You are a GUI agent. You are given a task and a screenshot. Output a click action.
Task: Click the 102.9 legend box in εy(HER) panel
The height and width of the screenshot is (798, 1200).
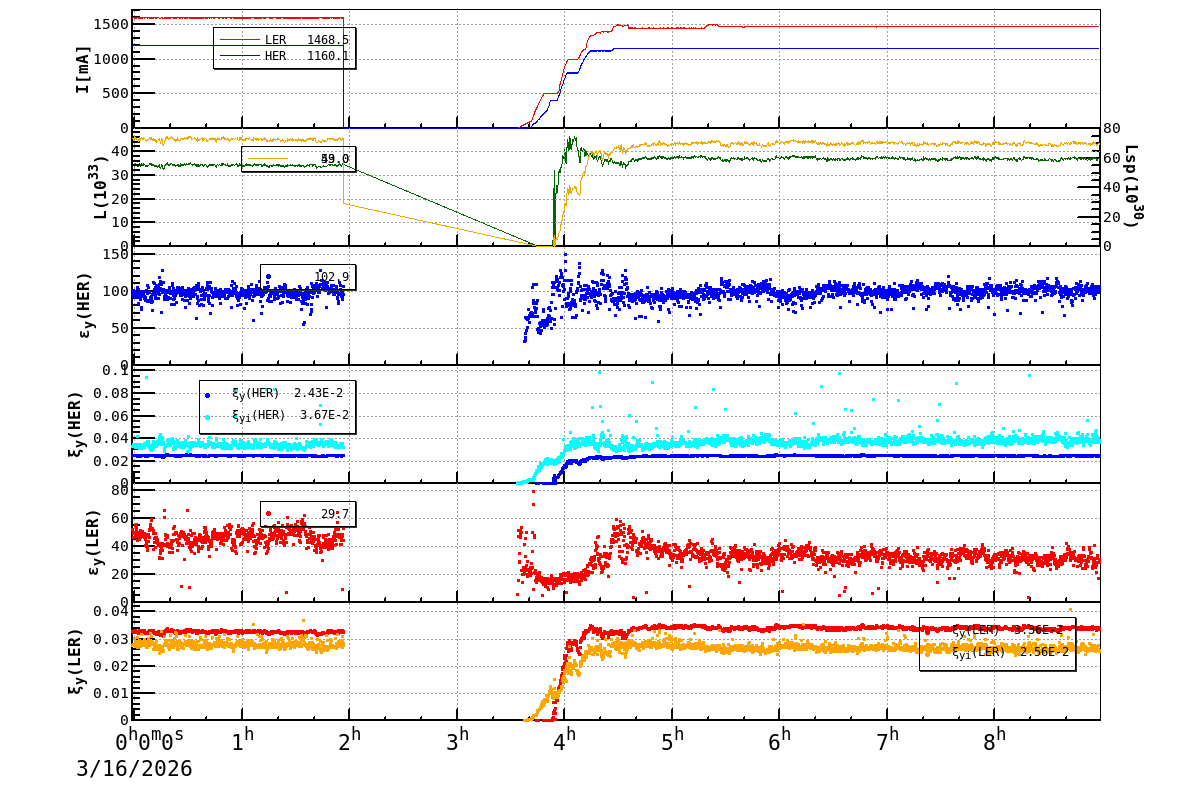coord(307,277)
